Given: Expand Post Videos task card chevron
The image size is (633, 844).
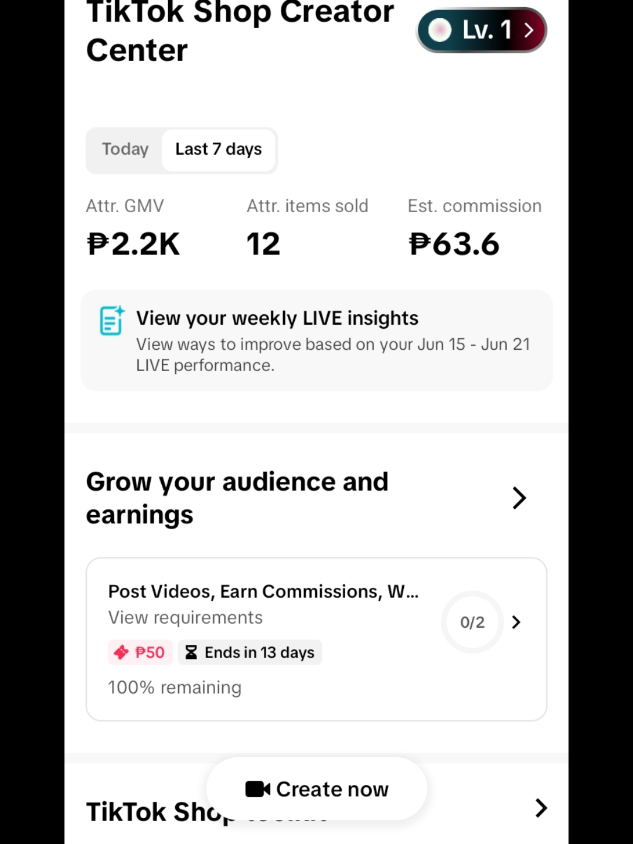Looking at the screenshot, I should (516, 622).
